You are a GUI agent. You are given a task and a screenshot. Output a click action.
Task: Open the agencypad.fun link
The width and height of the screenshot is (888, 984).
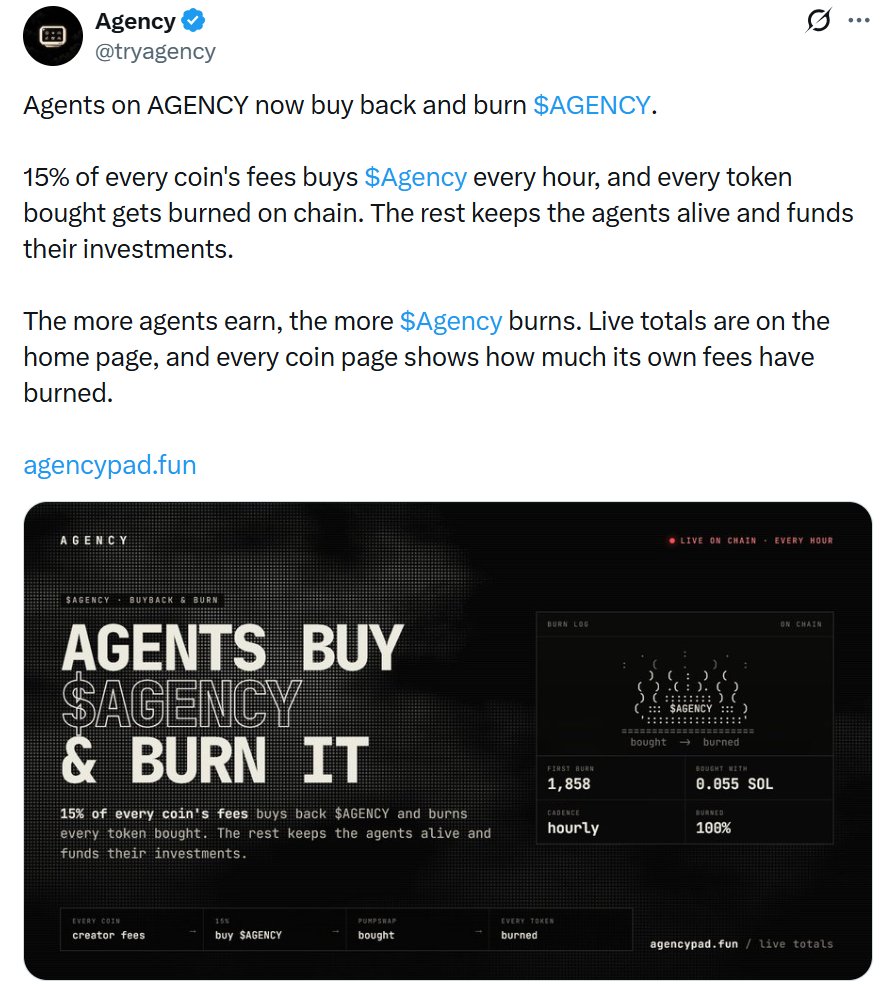pos(110,465)
